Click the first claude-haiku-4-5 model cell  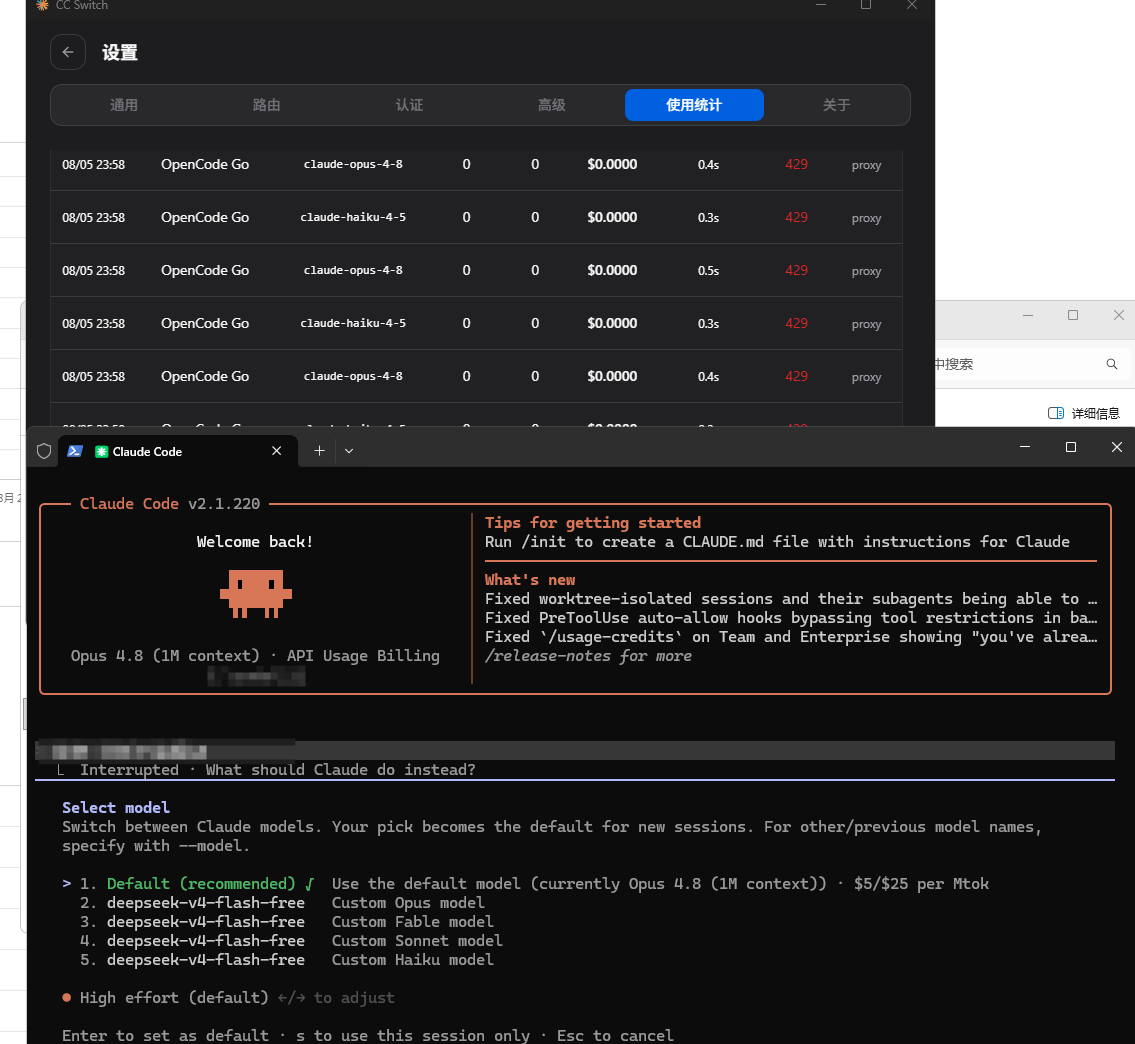pos(353,217)
